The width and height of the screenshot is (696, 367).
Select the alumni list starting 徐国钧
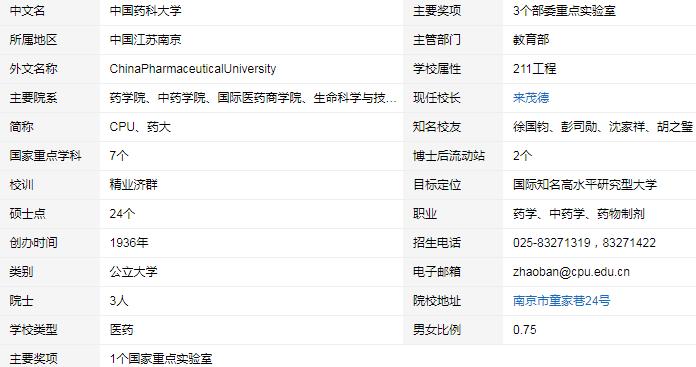click(603, 126)
